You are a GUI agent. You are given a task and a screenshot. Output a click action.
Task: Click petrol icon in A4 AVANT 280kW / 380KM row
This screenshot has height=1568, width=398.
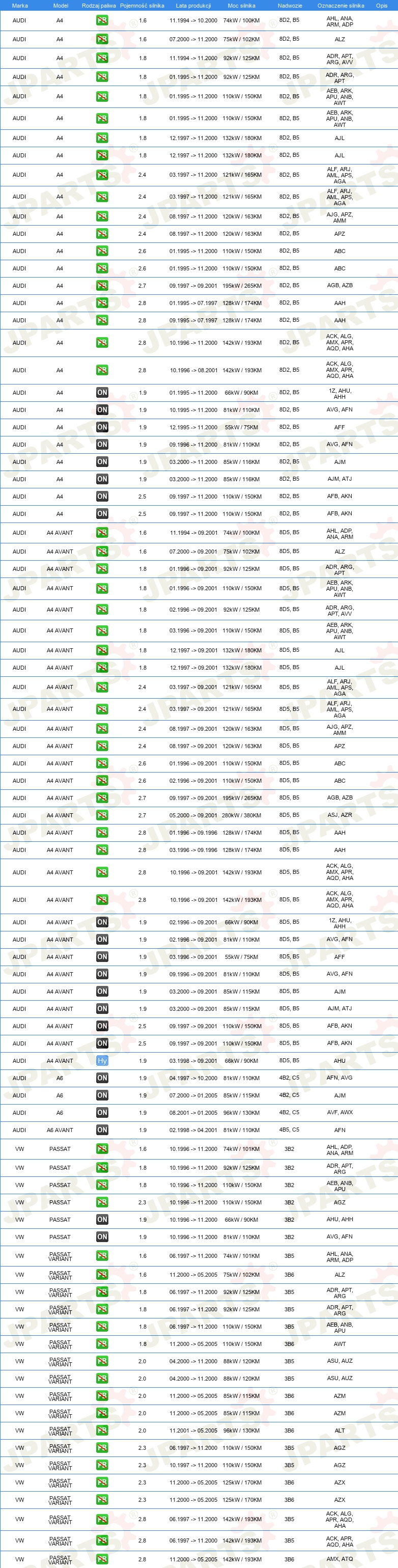[x=102, y=815]
